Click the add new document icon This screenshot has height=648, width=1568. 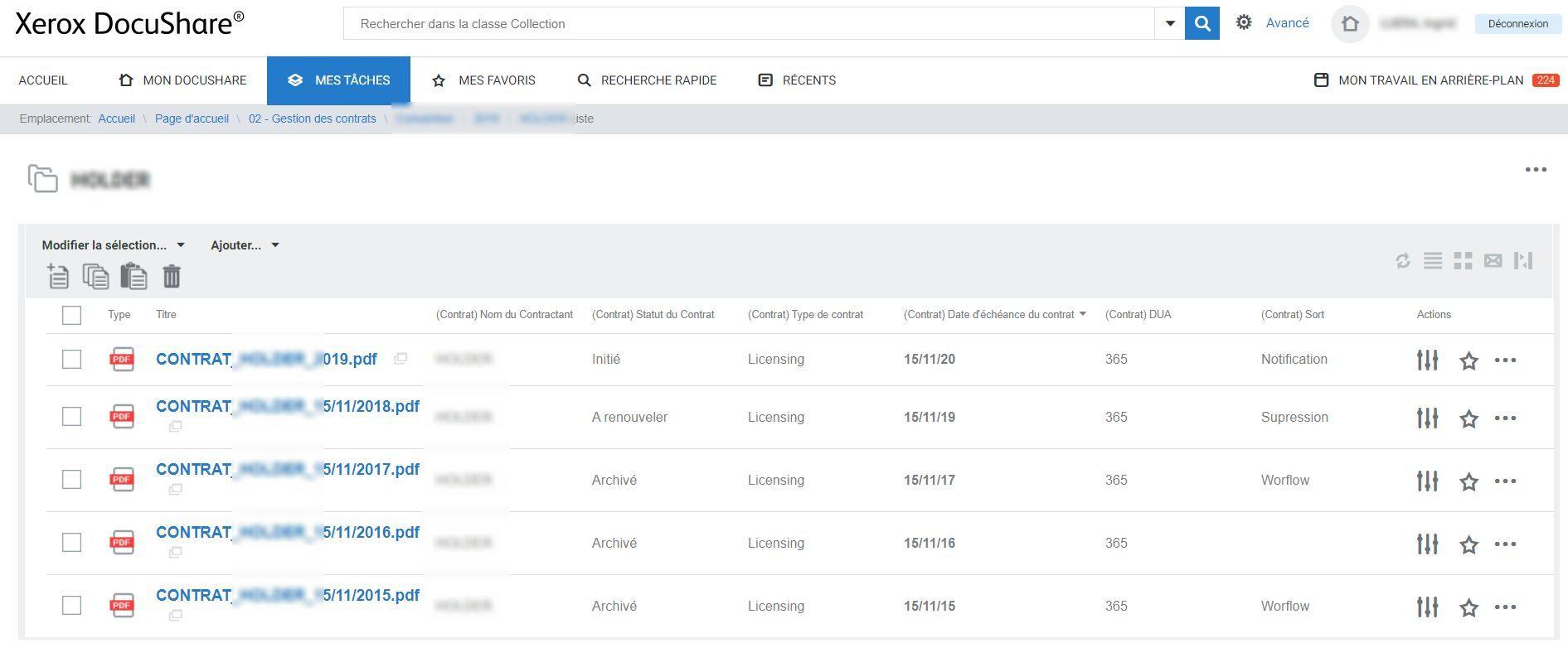coord(58,276)
